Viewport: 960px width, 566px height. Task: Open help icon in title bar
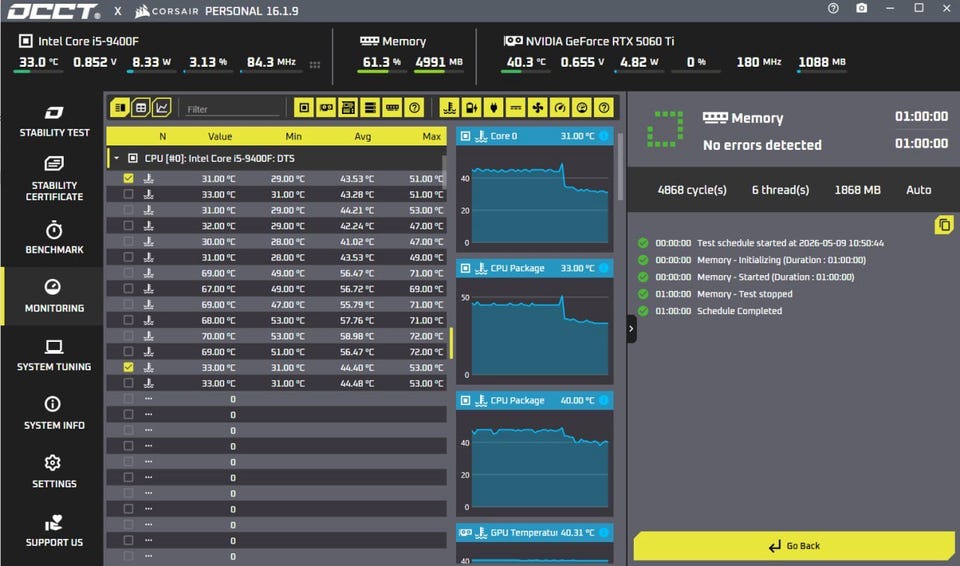pyautogui.click(x=833, y=9)
